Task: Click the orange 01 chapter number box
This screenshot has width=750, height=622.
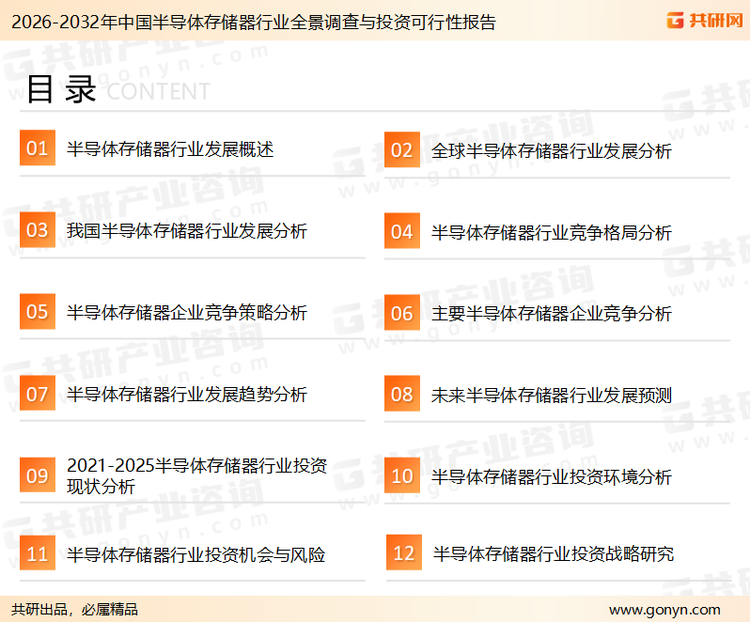Action: pyautogui.click(x=37, y=148)
